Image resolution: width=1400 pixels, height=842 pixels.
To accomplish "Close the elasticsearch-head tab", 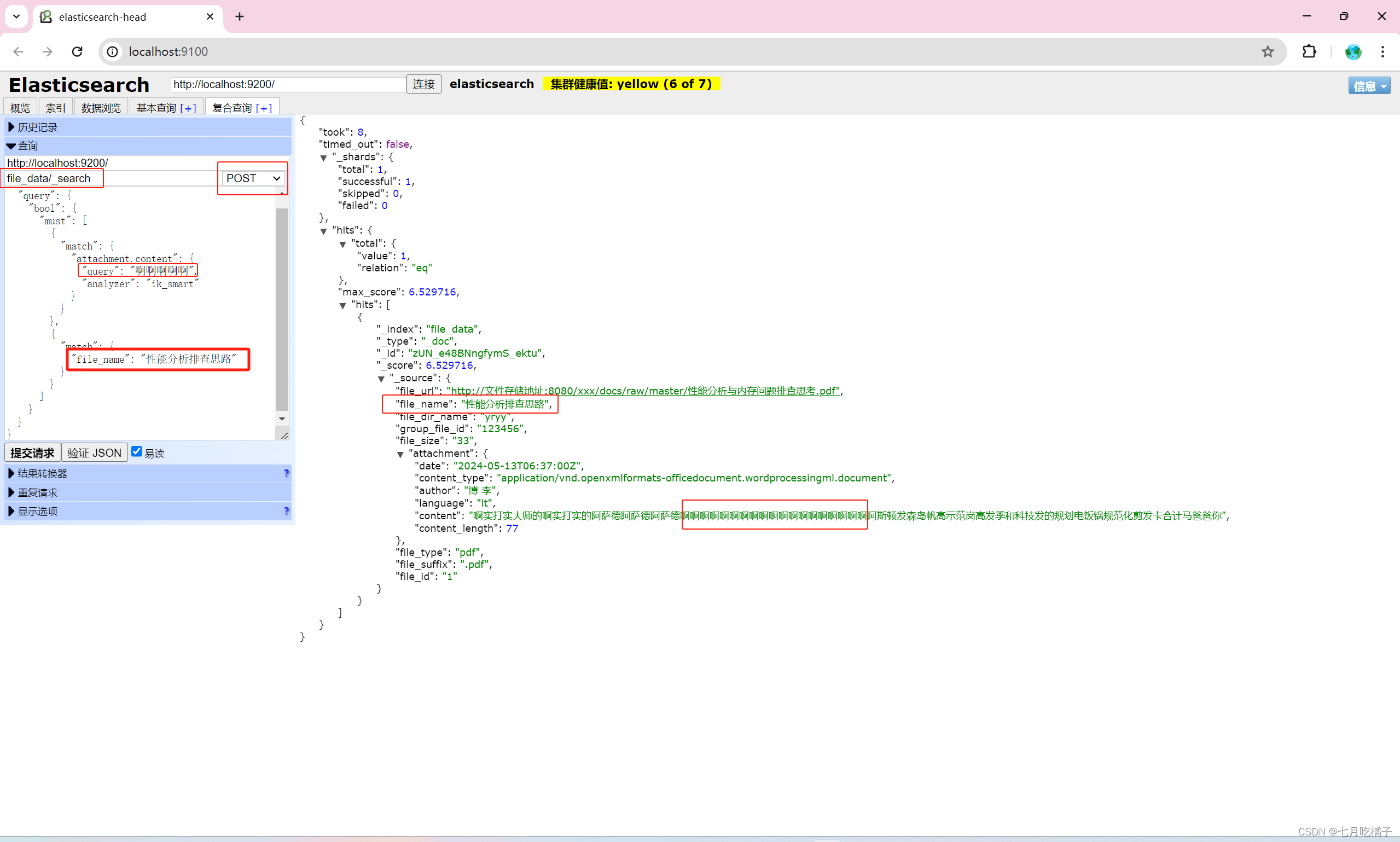I will pyautogui.click(x=210, y=16).
